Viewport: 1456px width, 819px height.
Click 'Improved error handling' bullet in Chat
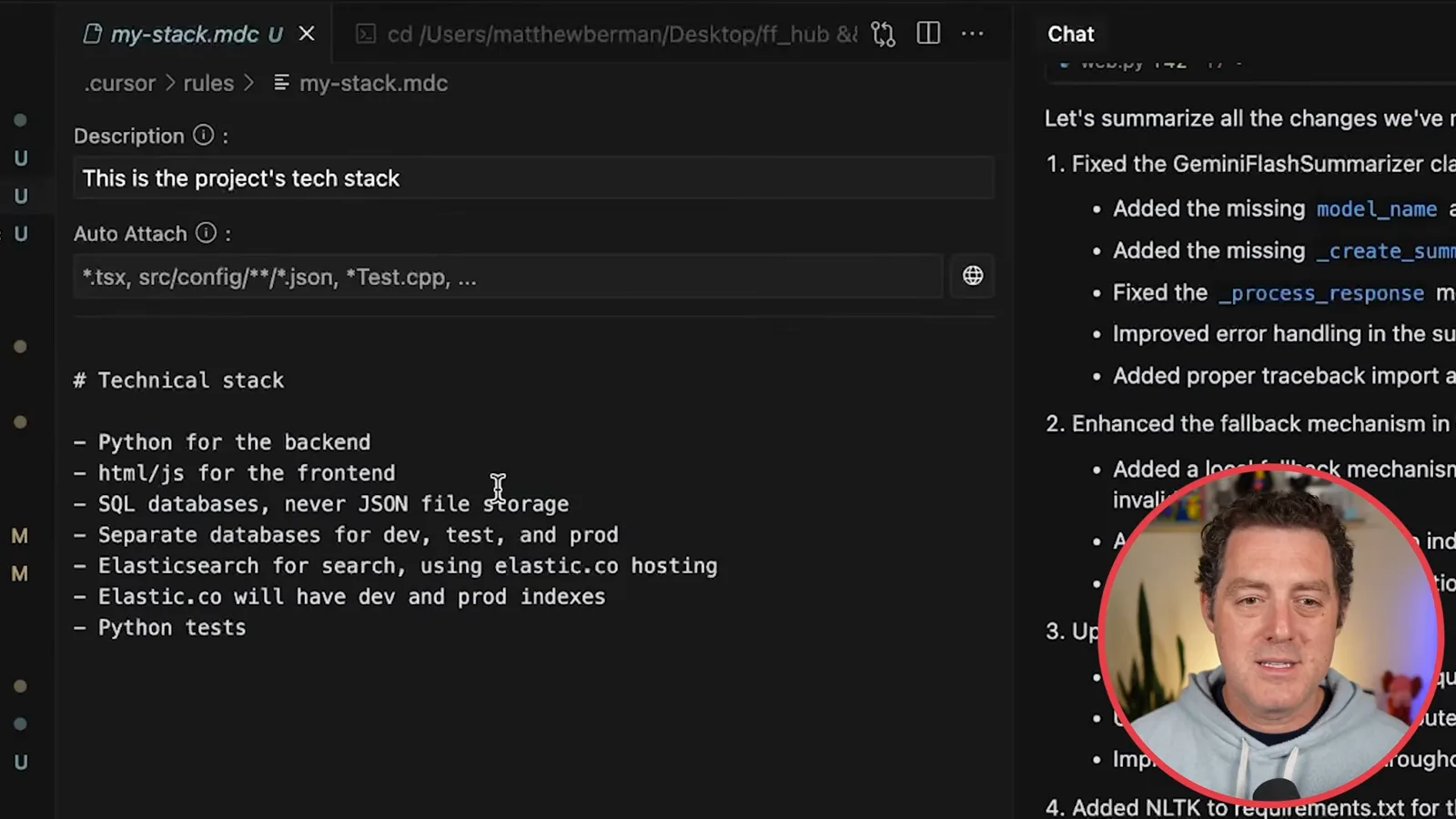pyautogui.click(x=1283, y=334)
